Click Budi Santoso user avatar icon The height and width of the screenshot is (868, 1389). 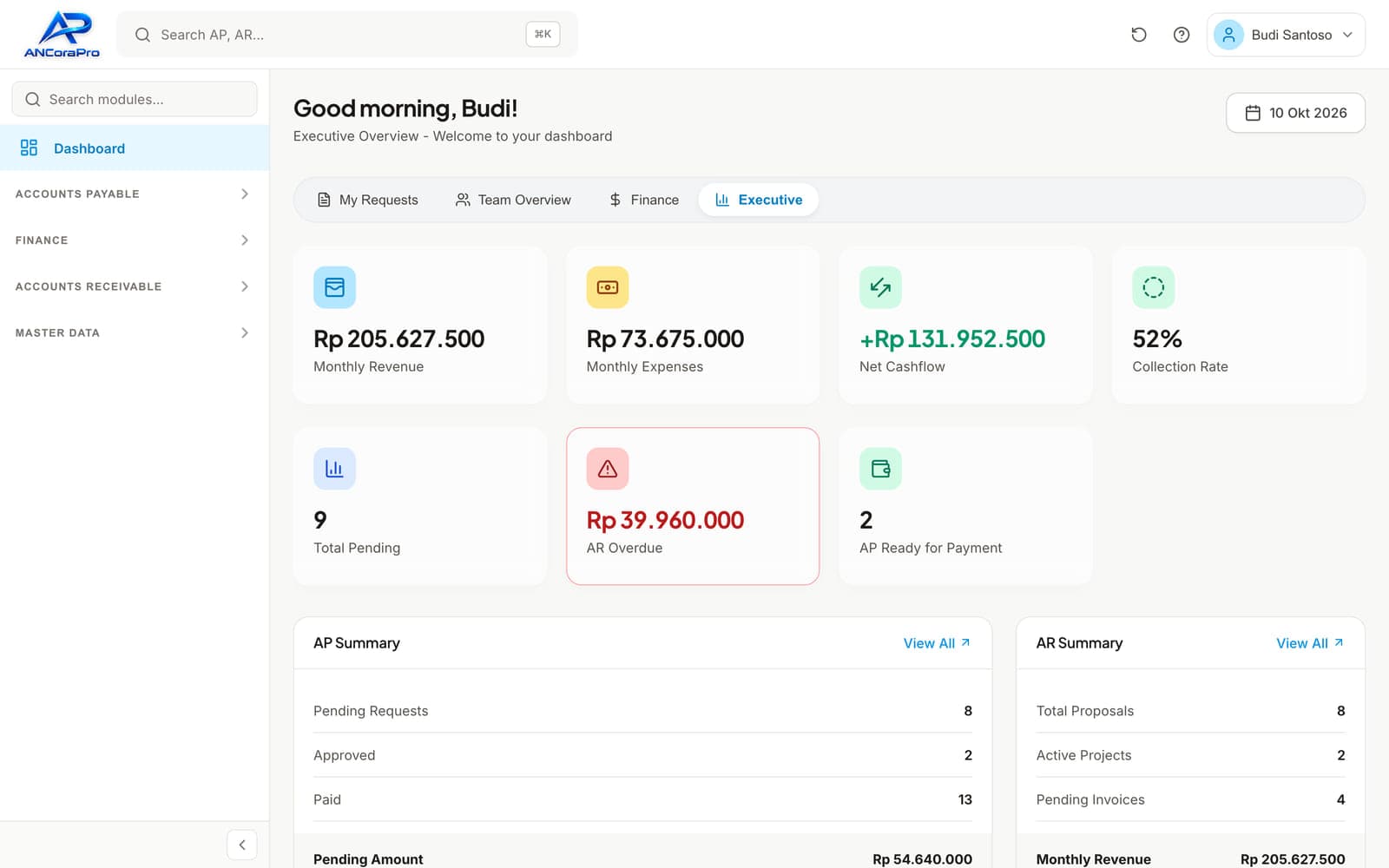pyautogui.click(x=1228, y=35)
